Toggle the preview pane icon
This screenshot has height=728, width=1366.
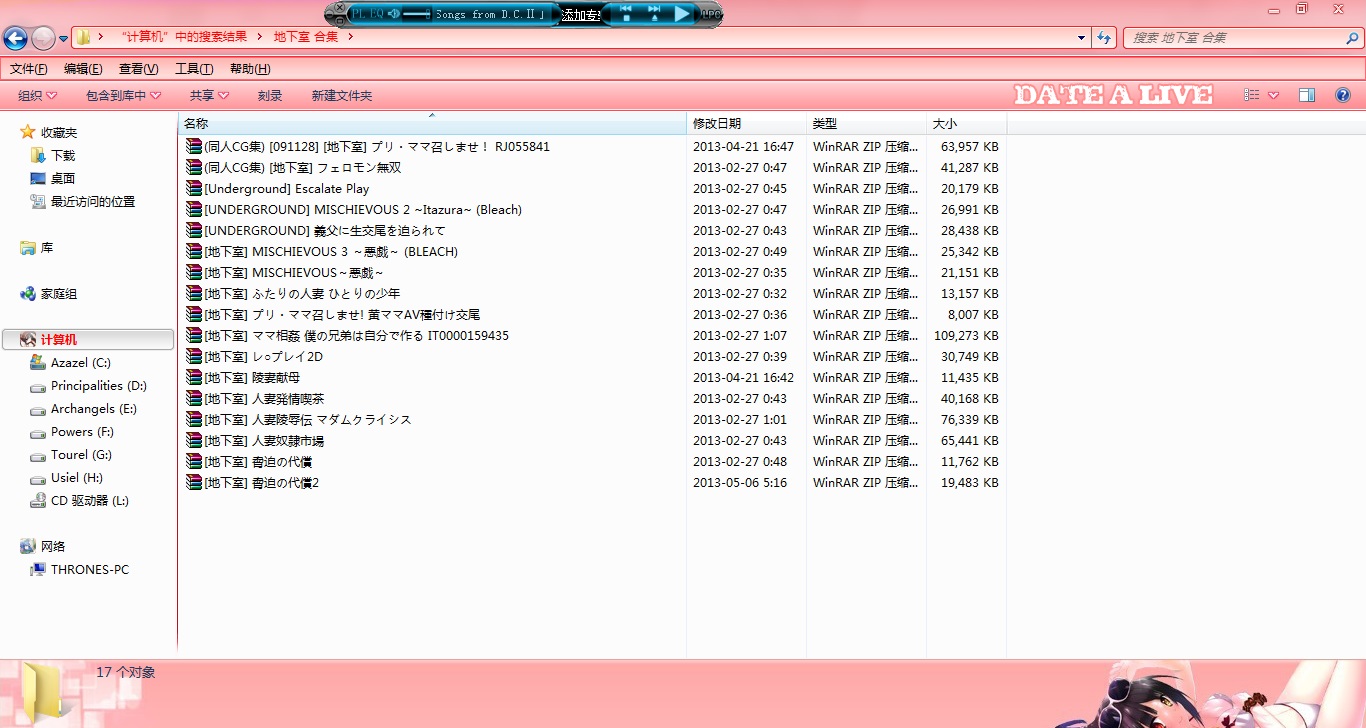coord(1307,95)
